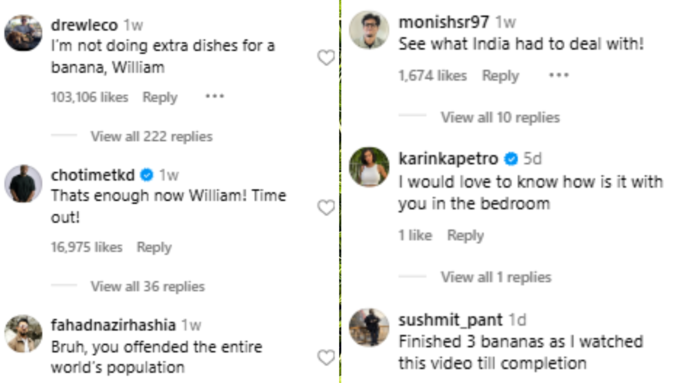This screenshot has height=383, width=680.
Task: Reply to karinkapetro's comment
Action: click(x=465, y=236)
